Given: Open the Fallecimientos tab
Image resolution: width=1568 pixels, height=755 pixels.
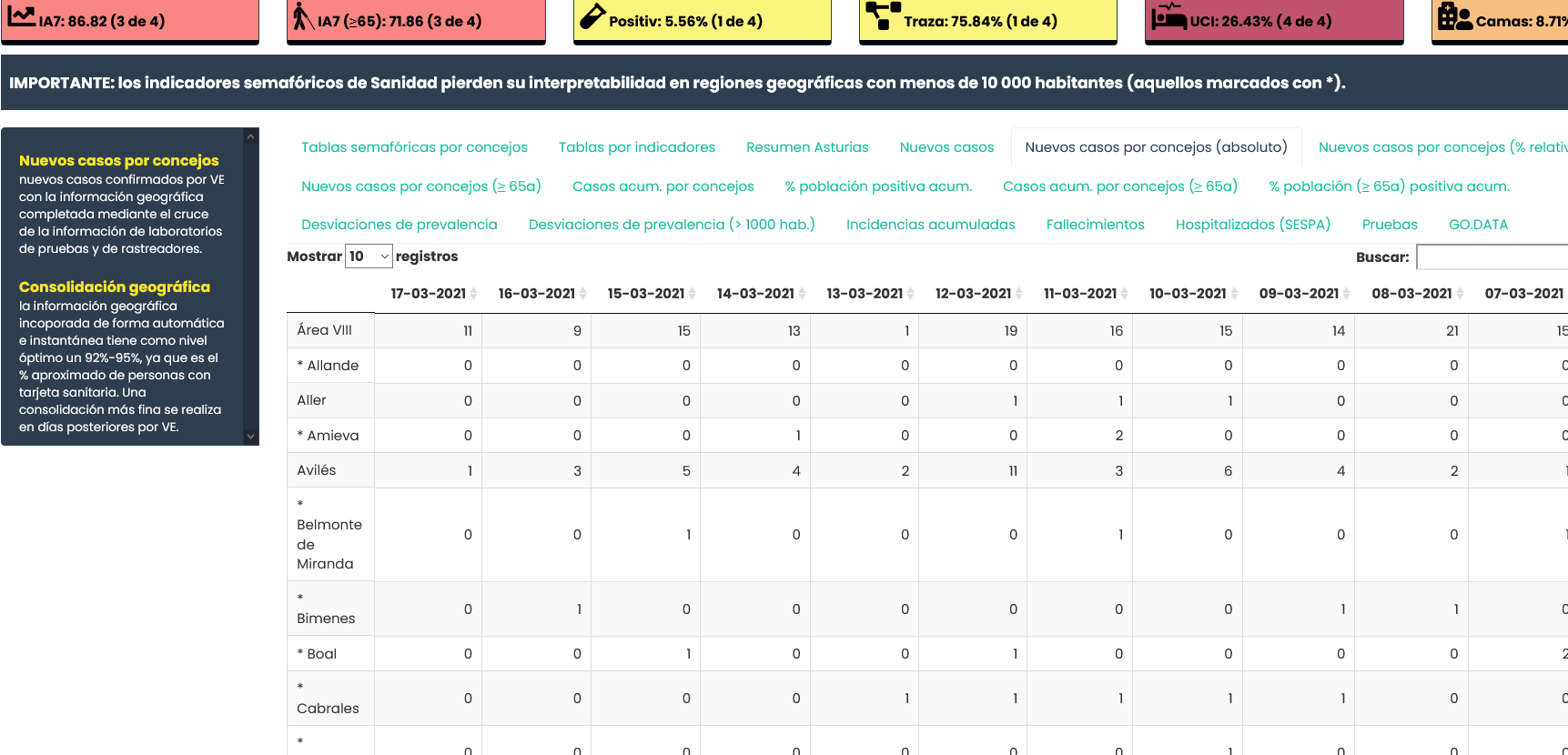Looking at the screenshot, I should pyautogui.click(x=1095, y=225).
